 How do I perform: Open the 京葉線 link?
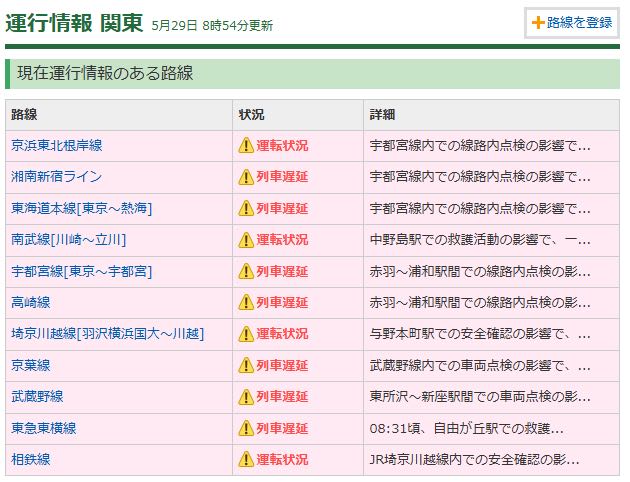point(31,366)
